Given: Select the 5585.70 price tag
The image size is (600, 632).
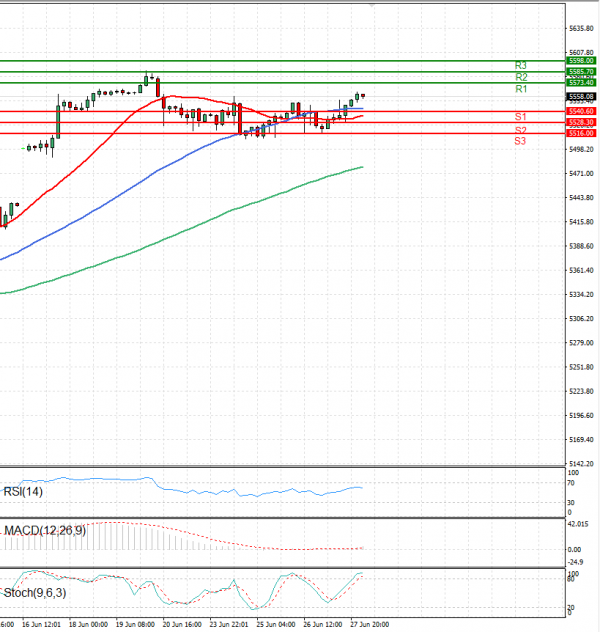Looking at the screenshot, I should [x=581, y=72].
